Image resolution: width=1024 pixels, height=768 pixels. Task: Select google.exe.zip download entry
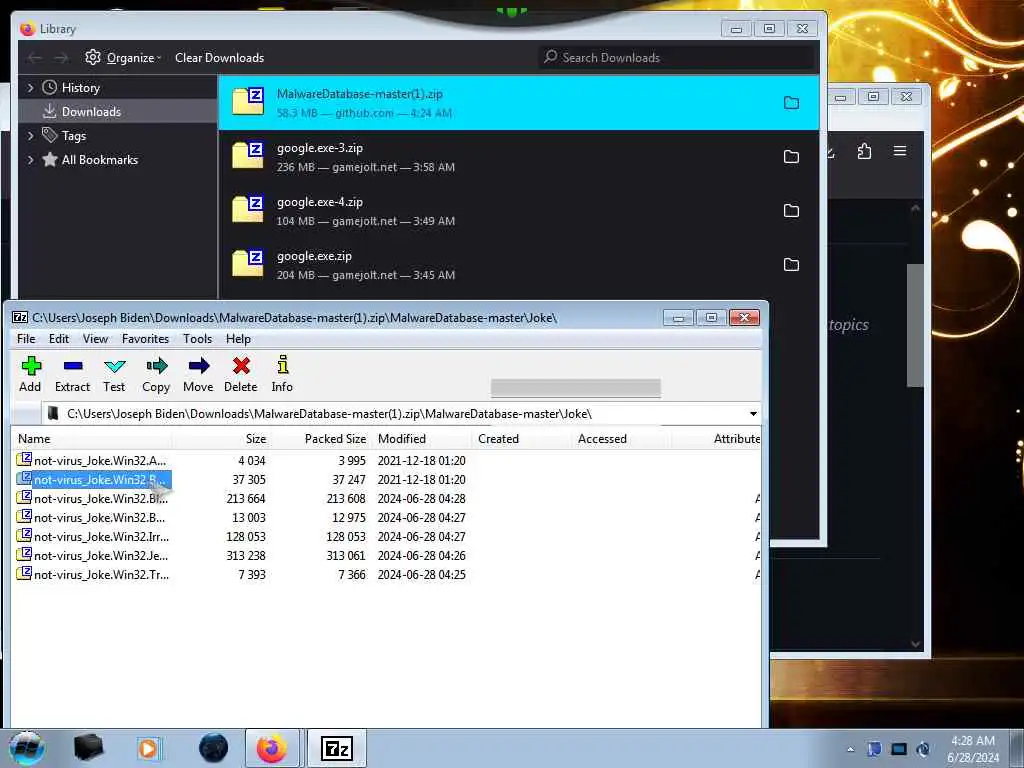(519, 264)
